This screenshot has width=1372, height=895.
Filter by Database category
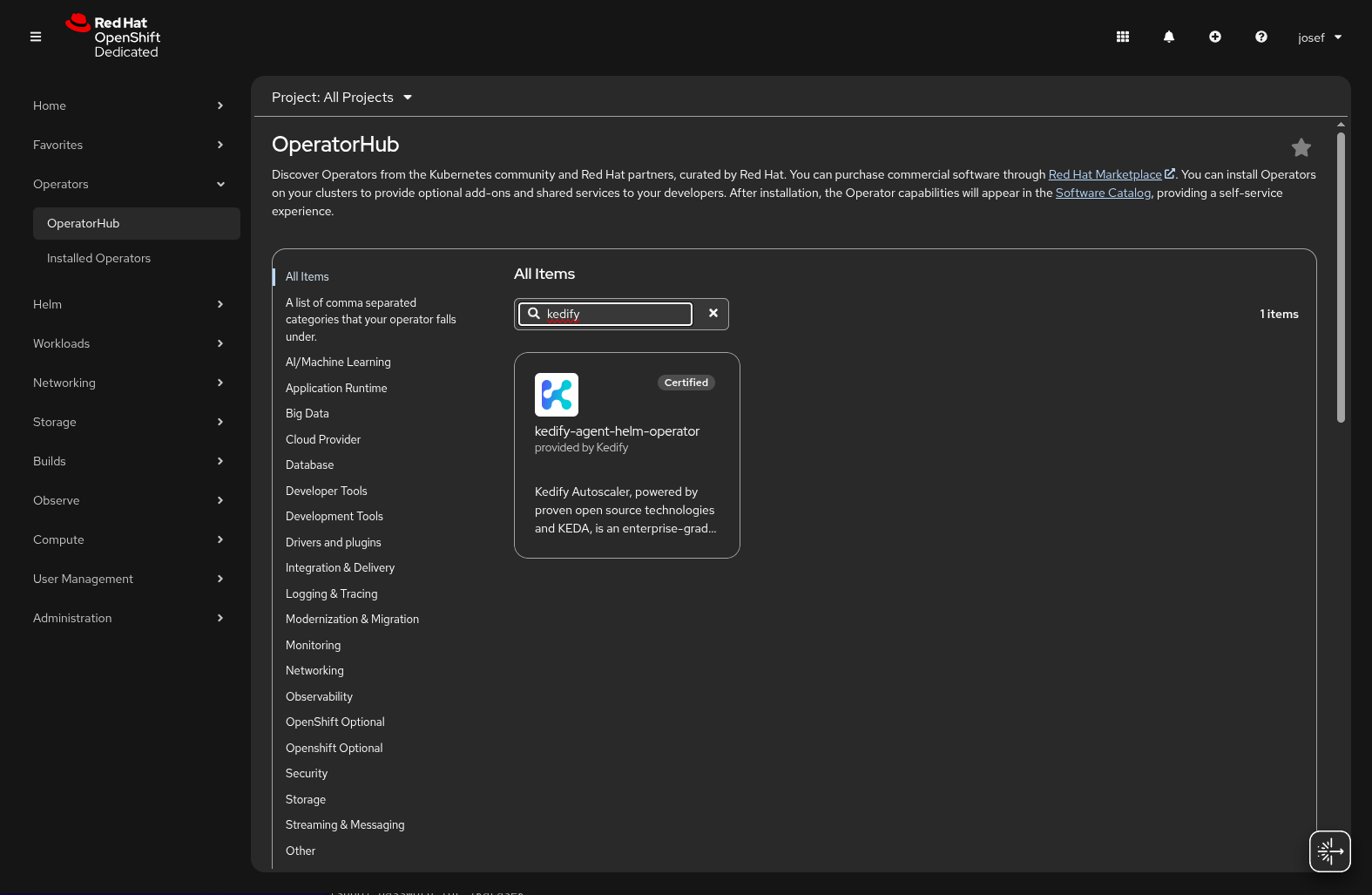pyautogui.click(x=310, y=464)
